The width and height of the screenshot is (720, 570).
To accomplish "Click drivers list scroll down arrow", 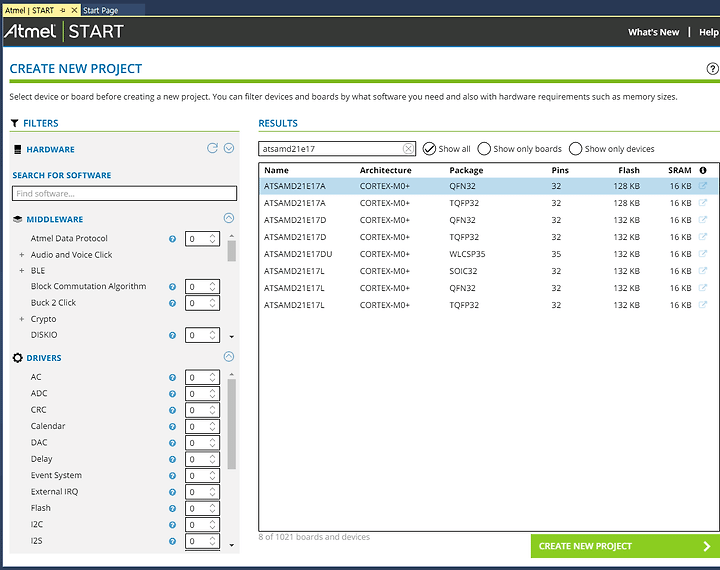I will coord(231,545).
